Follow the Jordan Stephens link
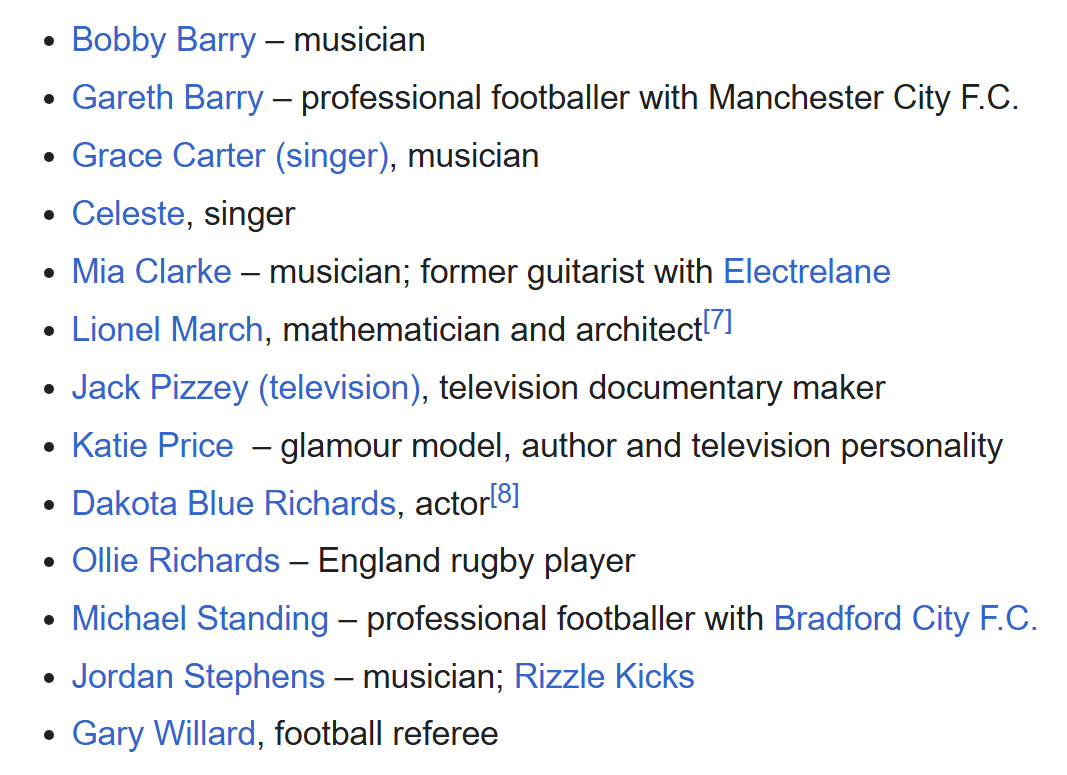This screenshot has height=775, width=1067. 198,677
